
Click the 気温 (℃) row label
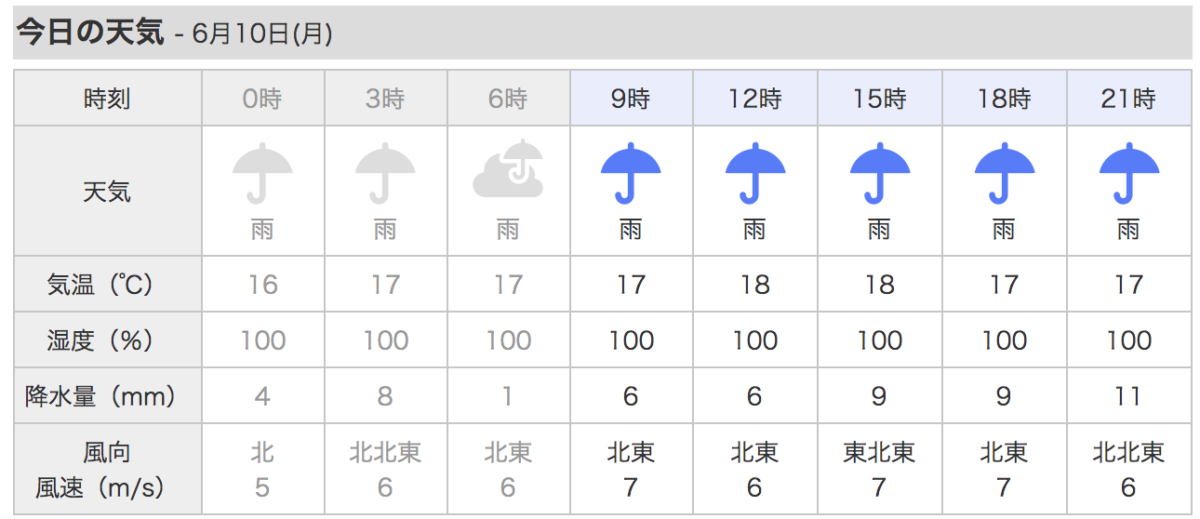(x=108, y=284)
